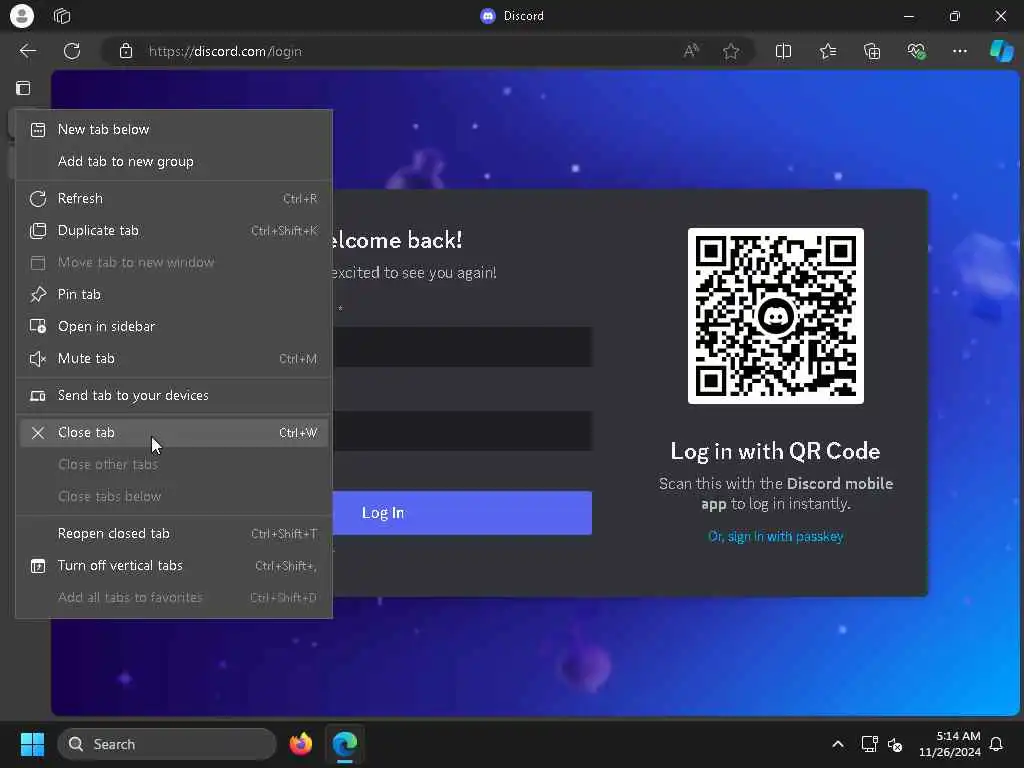Open Read aloud icon in address bar
The height and width of the screenshot is (768, 1024).
pos(691,51)
